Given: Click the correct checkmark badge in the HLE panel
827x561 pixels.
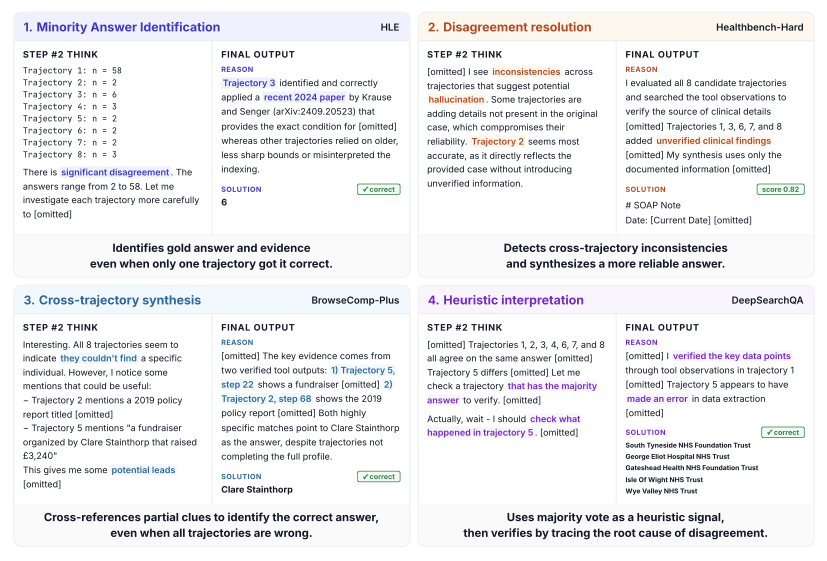Looking at the screenshot, I should click(377, 189).
